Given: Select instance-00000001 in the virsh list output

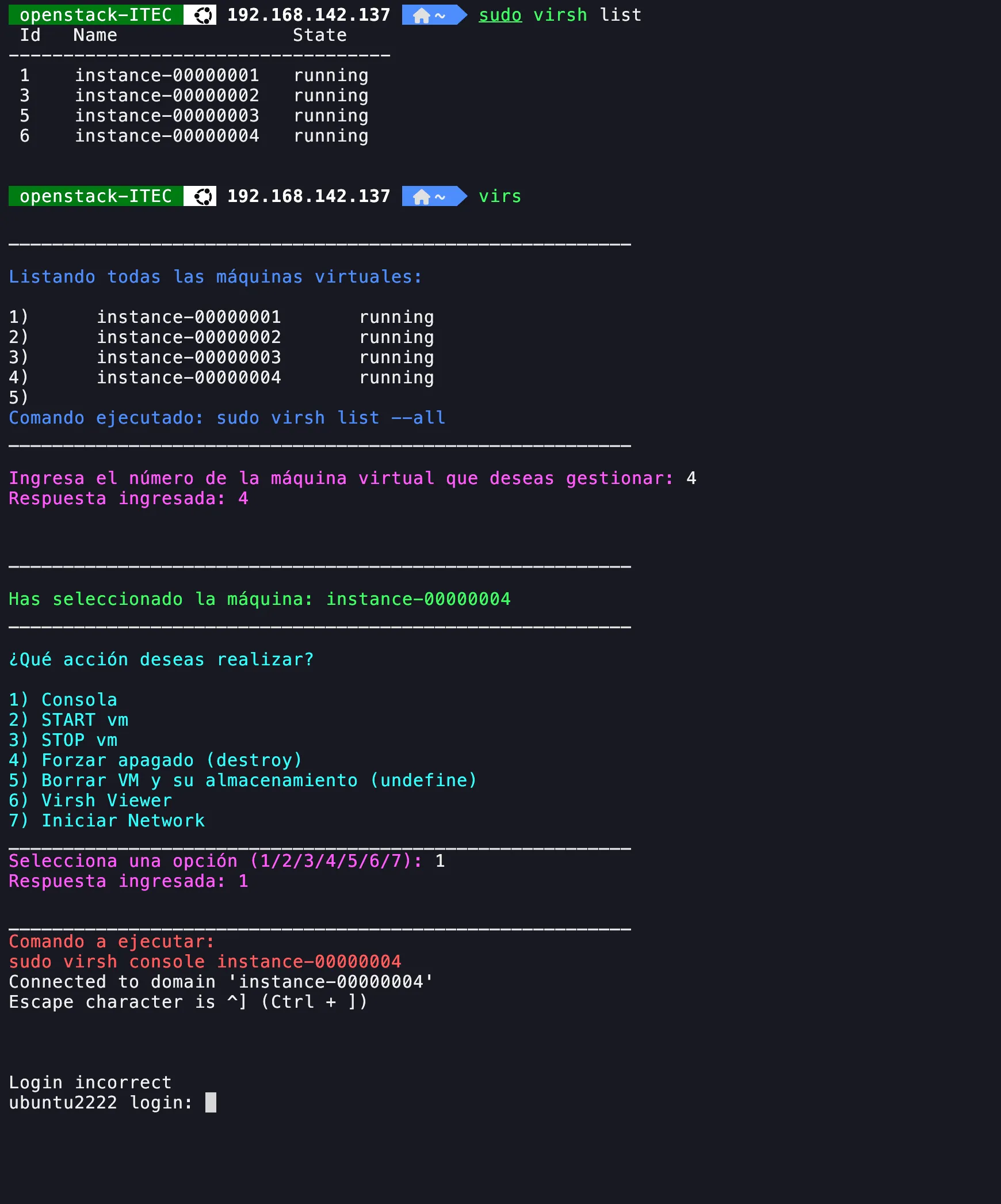Looking at the screenshot, I should pyautogui.click(x=166, y=75).
